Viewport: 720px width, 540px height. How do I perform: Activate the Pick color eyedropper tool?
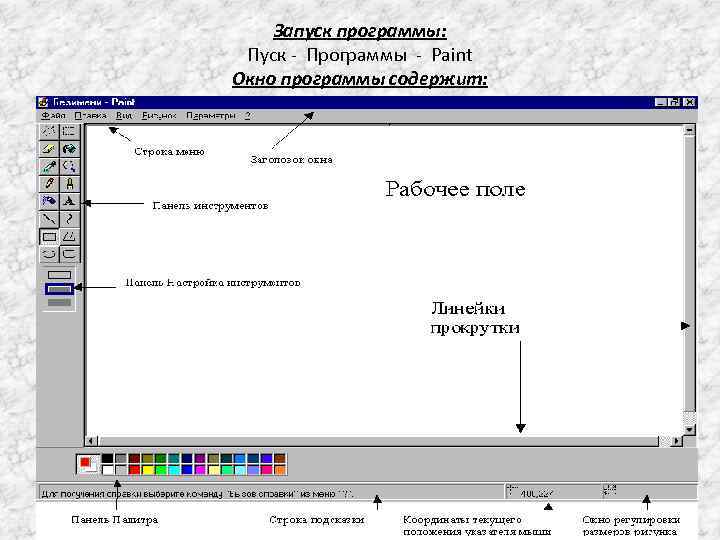49,166
